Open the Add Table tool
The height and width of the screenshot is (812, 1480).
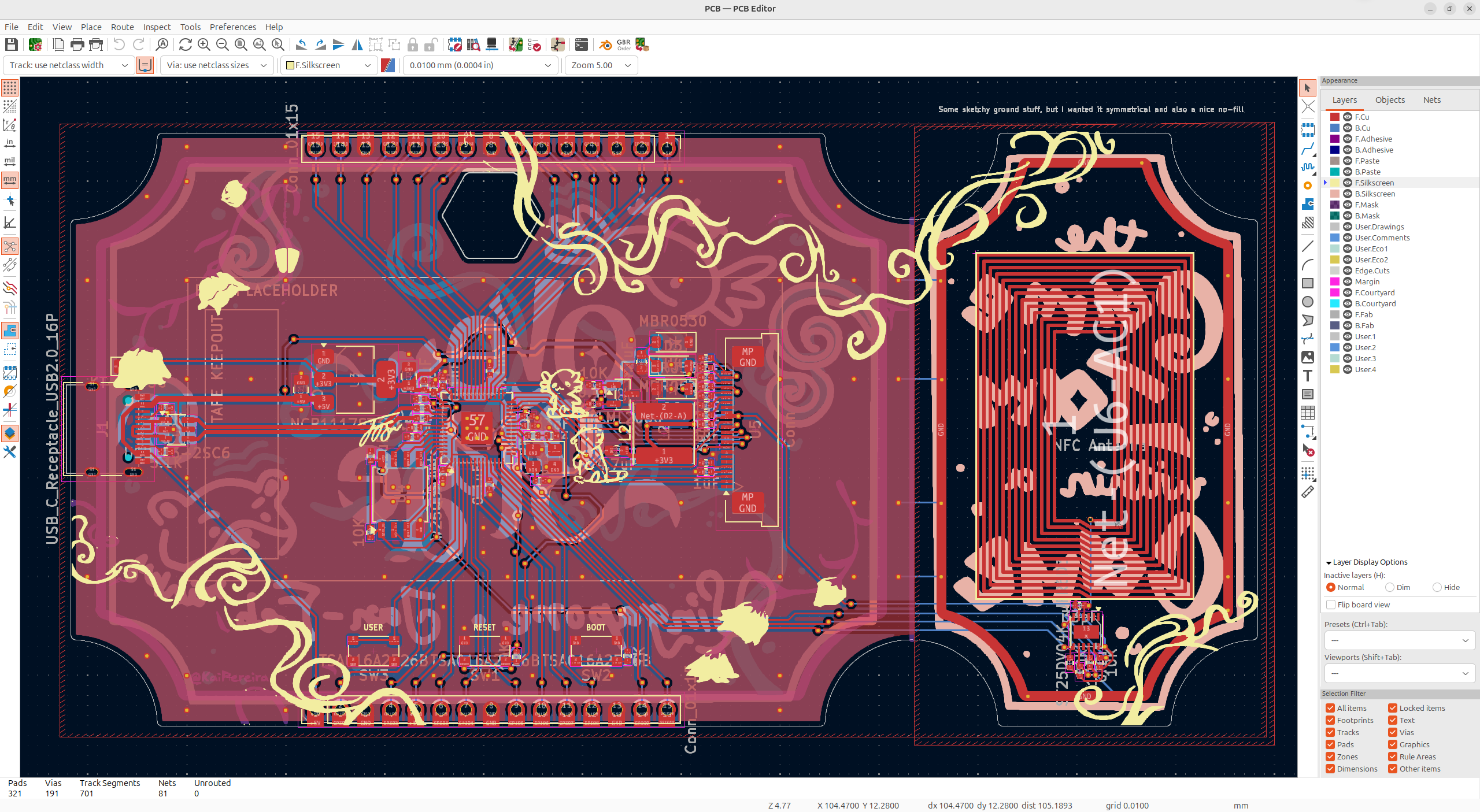1308,413
